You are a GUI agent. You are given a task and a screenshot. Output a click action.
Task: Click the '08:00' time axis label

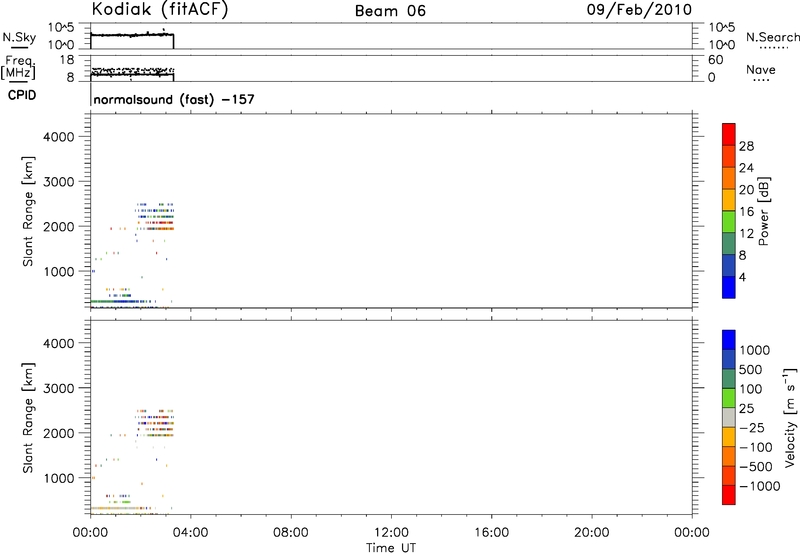pyautogui.click(x=290, y=533)
